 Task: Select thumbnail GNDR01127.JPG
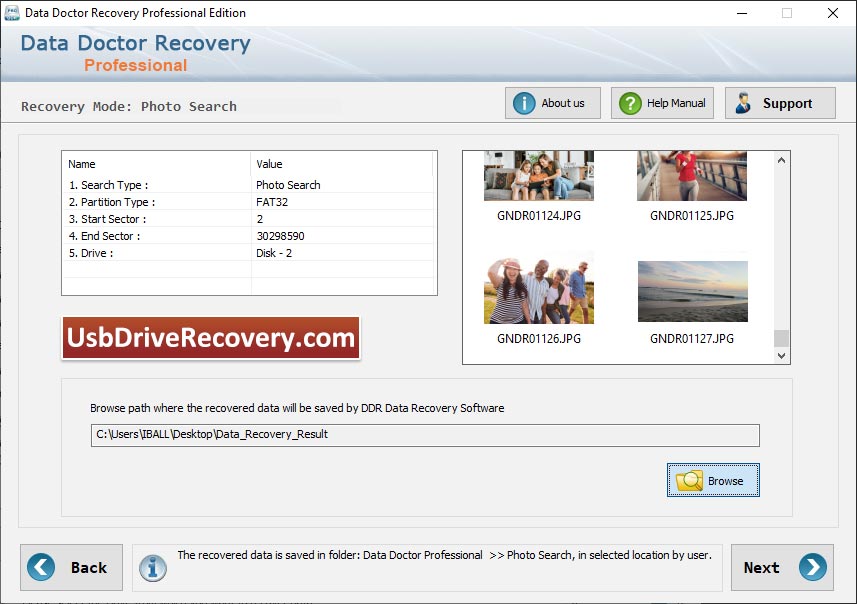point(692,291)
